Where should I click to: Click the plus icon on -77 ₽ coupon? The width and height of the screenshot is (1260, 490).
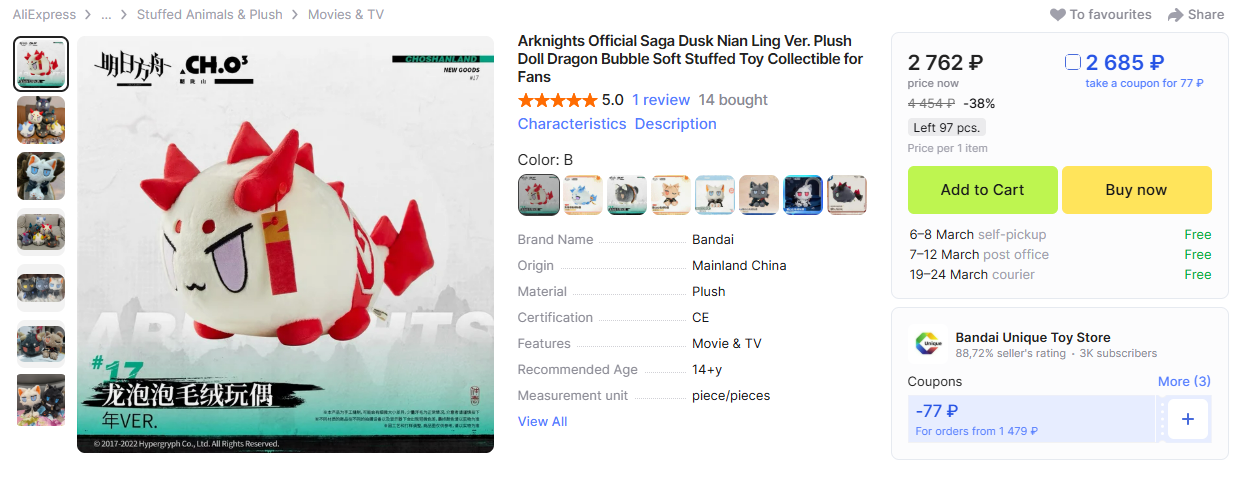(1188, 419)
